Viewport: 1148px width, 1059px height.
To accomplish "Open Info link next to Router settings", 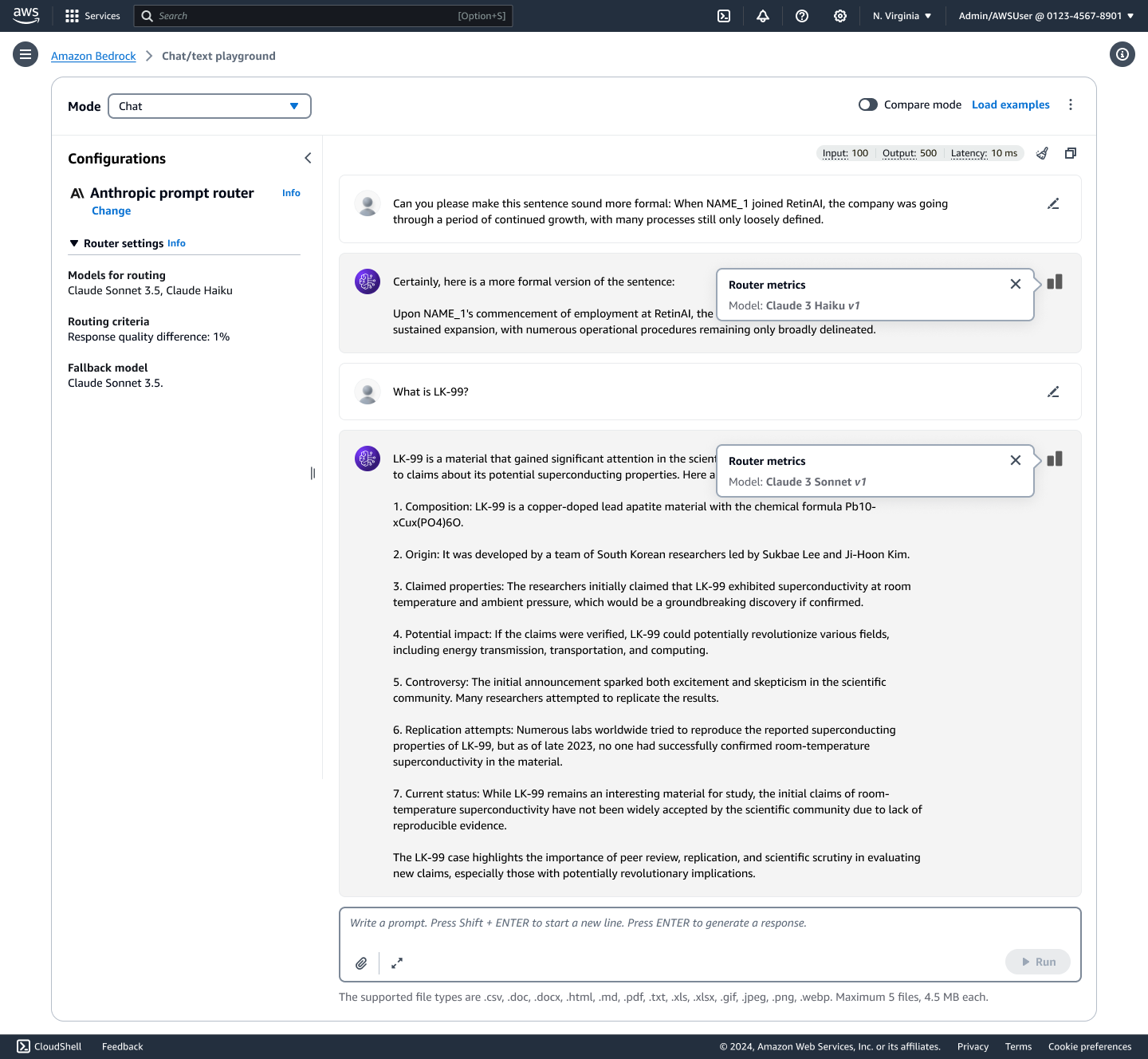I will (x=176, y=243).
